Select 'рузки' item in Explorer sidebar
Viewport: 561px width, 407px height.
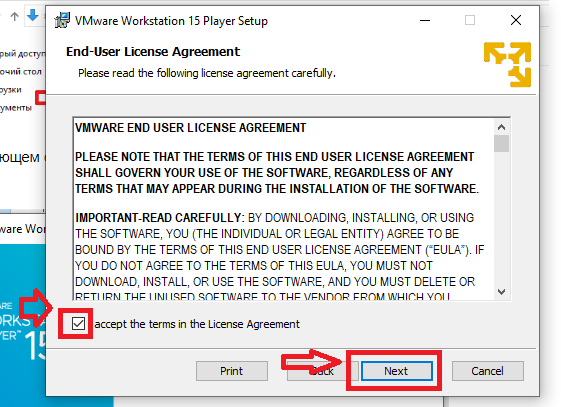(x=11, y=90)
